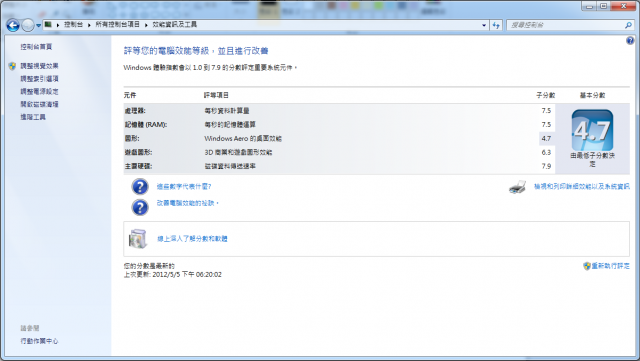This screenshot has width=640, height=361.
Task: Open 控制台首頁 link in sidebar
Action: coord(36,47)
